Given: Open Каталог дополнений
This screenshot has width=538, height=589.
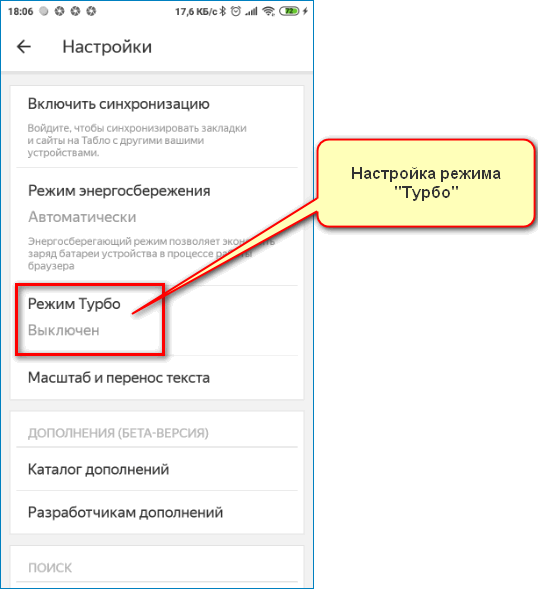Looking at the screenshot, I should (157, 469).
